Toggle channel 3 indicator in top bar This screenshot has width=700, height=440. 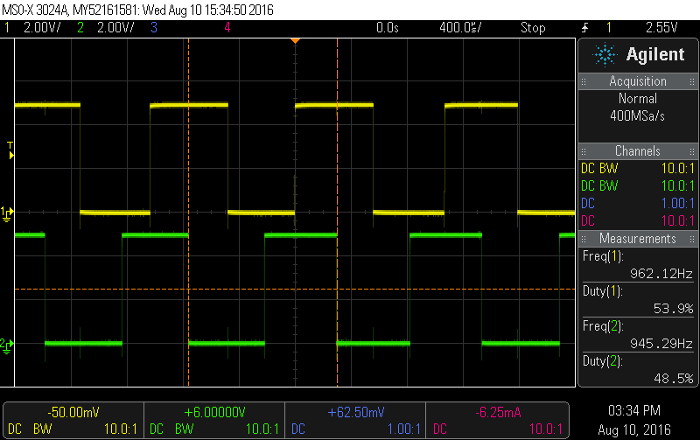click(x=154, y=28)
